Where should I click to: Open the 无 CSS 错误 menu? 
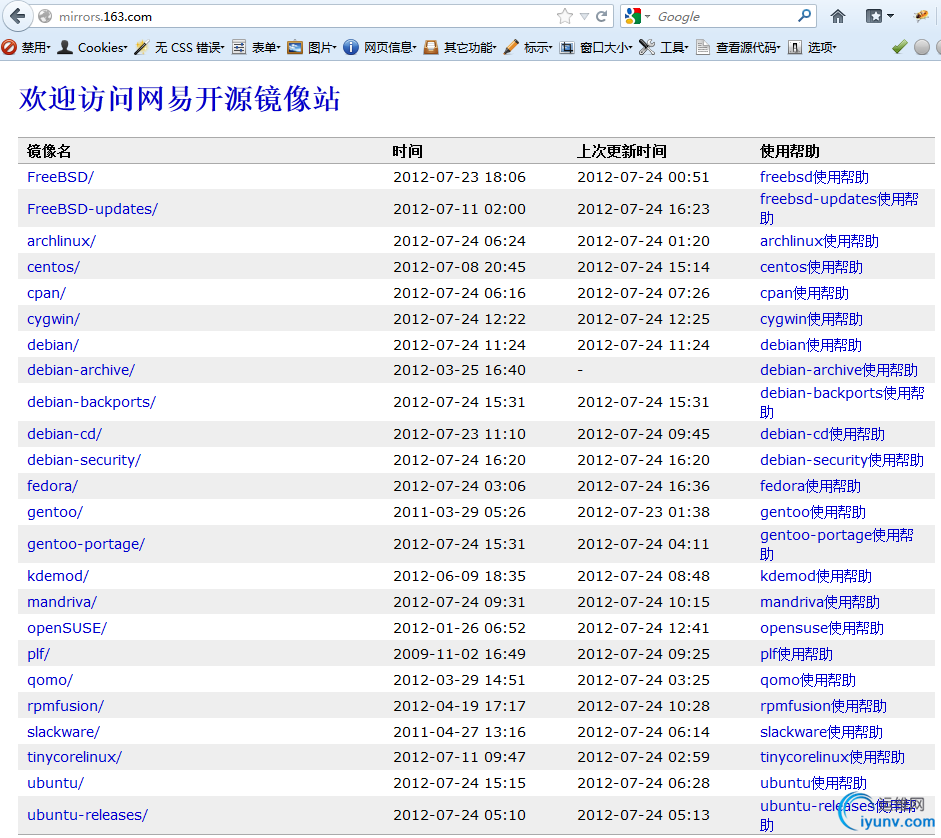[179, 47]
